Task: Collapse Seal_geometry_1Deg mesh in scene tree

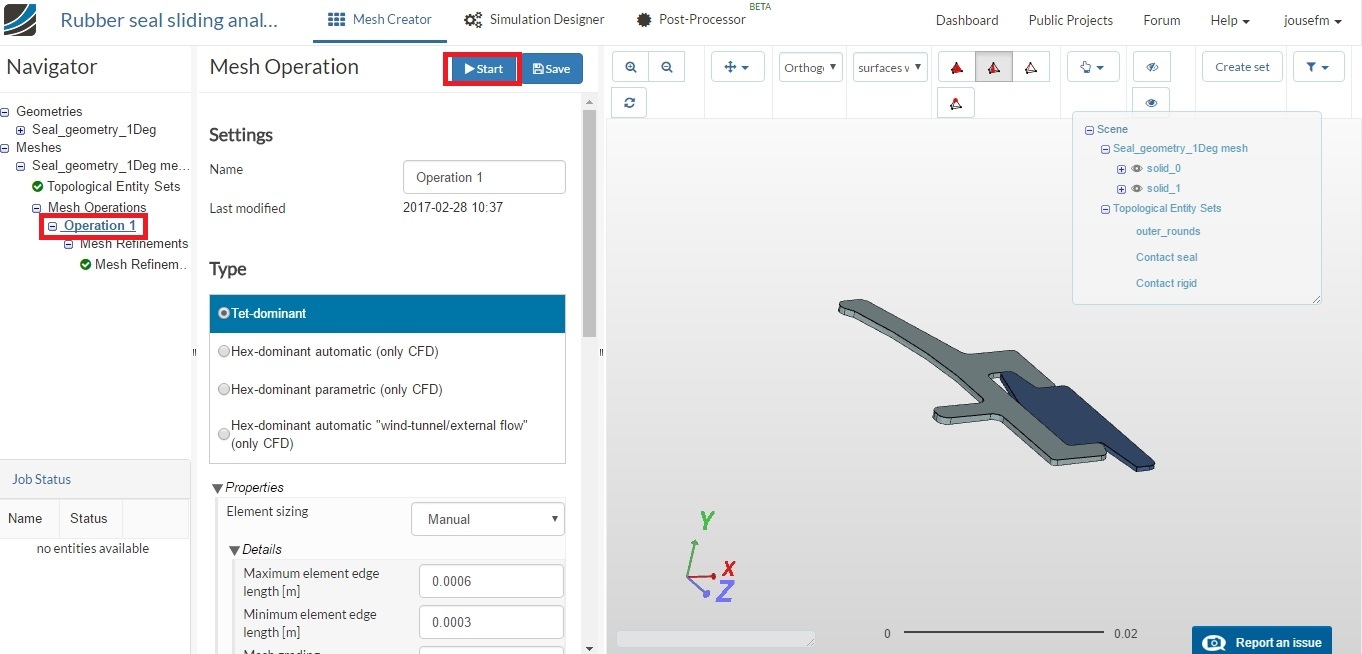Action: coord(1105,149)
